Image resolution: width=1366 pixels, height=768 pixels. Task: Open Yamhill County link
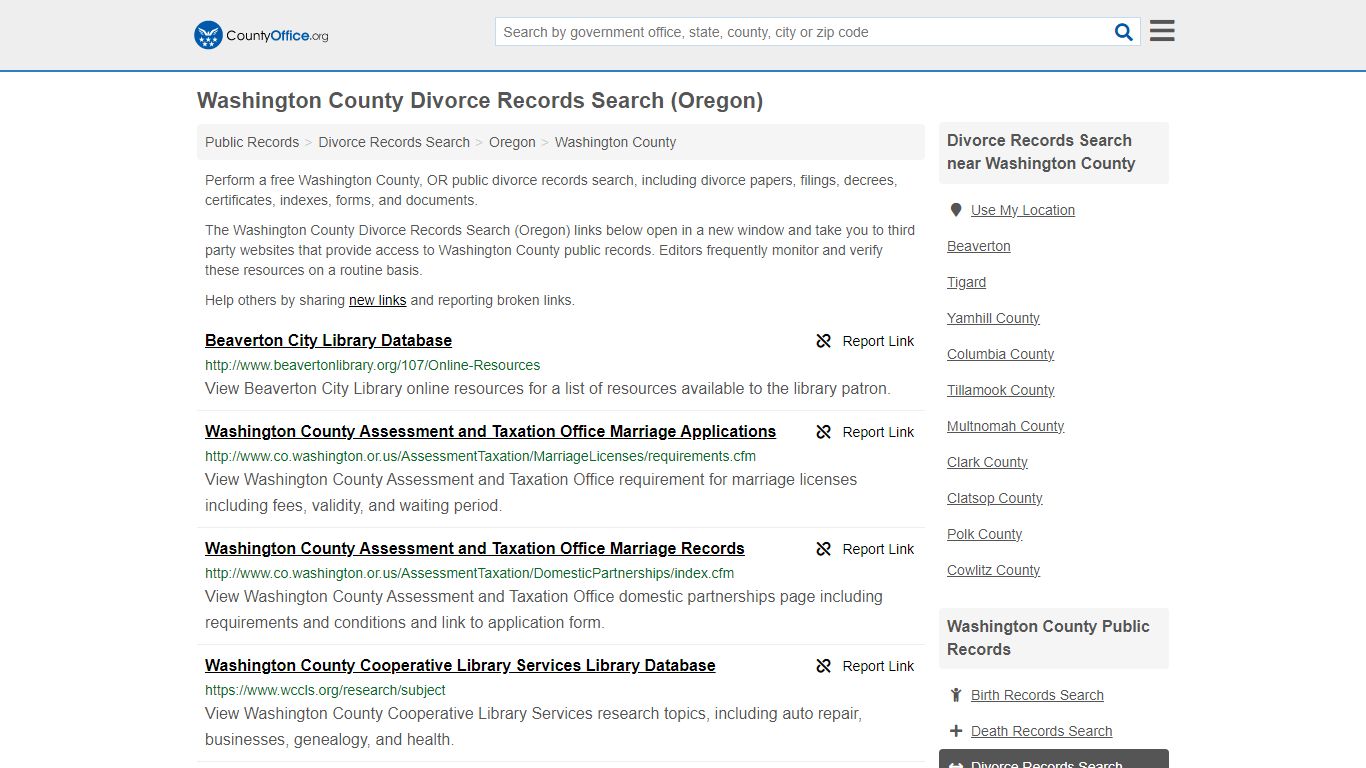(993, 318)
